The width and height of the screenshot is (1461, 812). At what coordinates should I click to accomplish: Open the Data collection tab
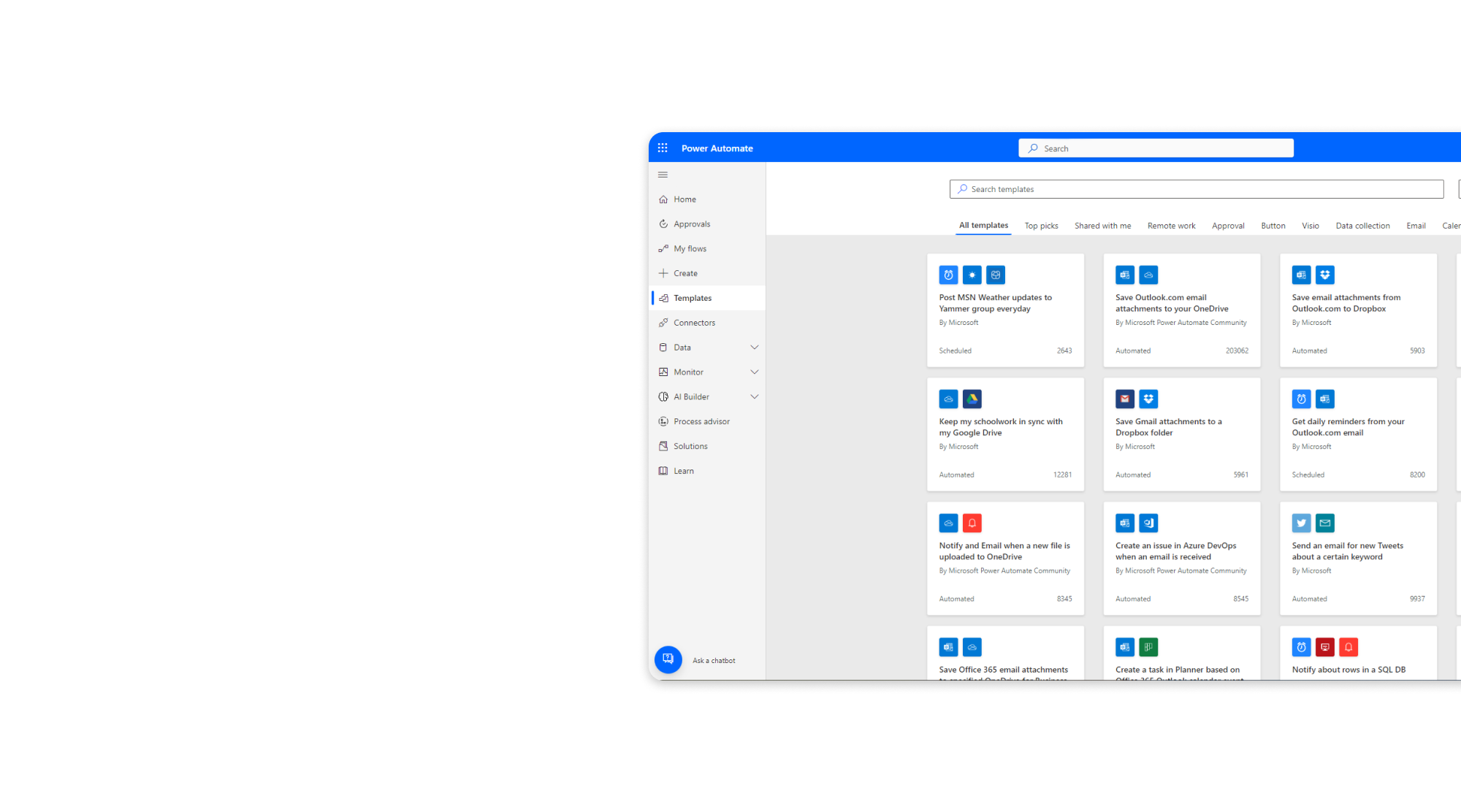[1363, 226]
